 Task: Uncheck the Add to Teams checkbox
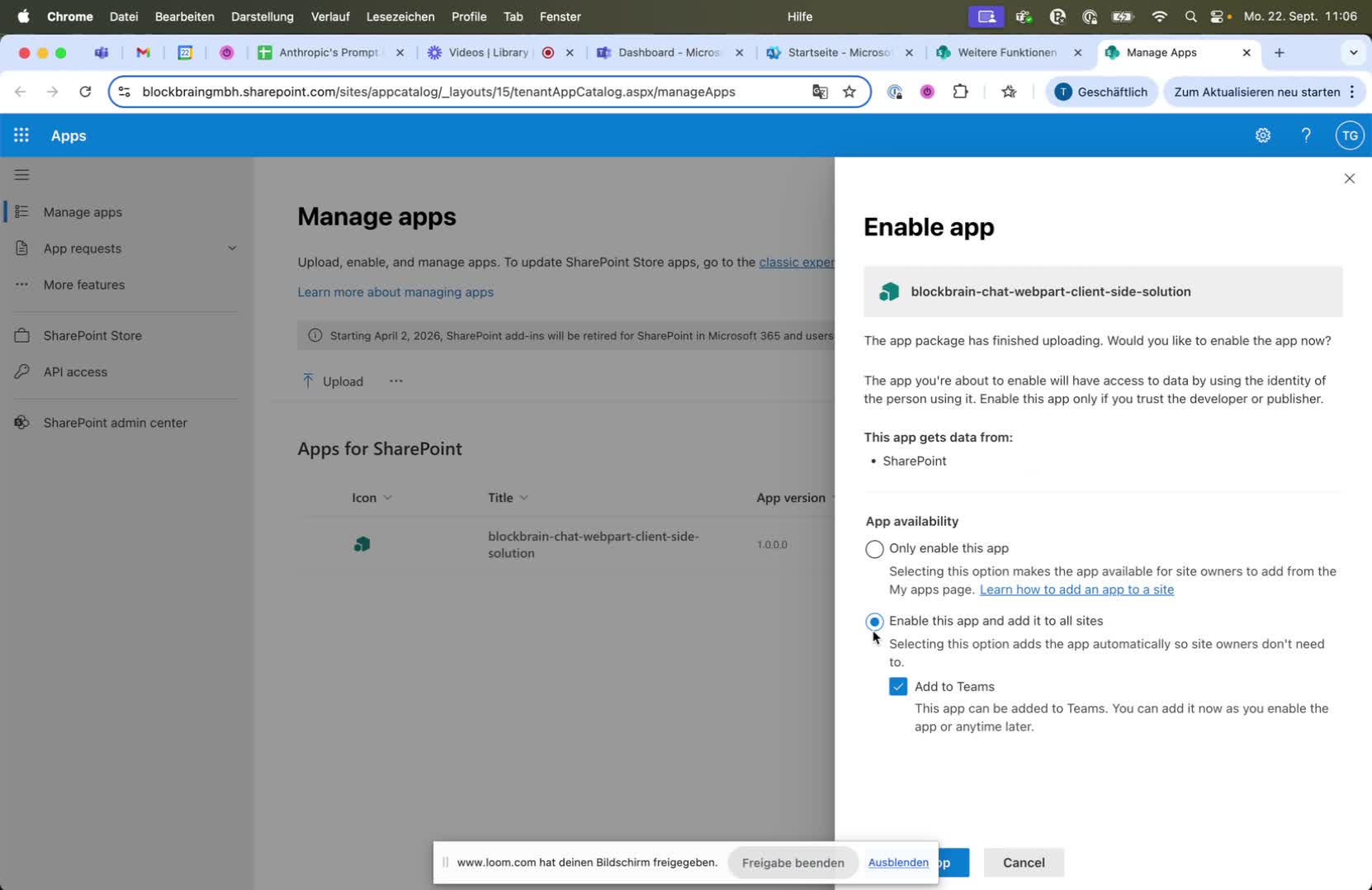click(898, 687)
